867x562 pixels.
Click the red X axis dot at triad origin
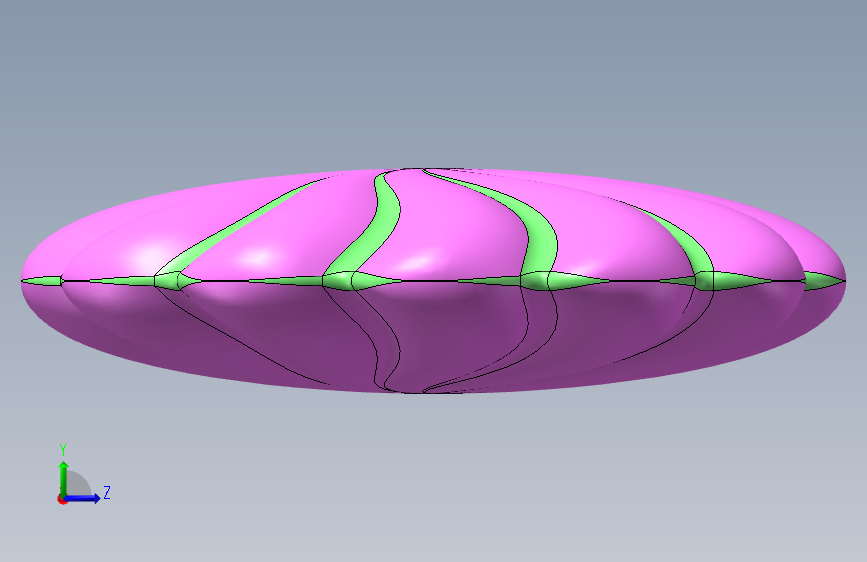click(x=61, y=499)
